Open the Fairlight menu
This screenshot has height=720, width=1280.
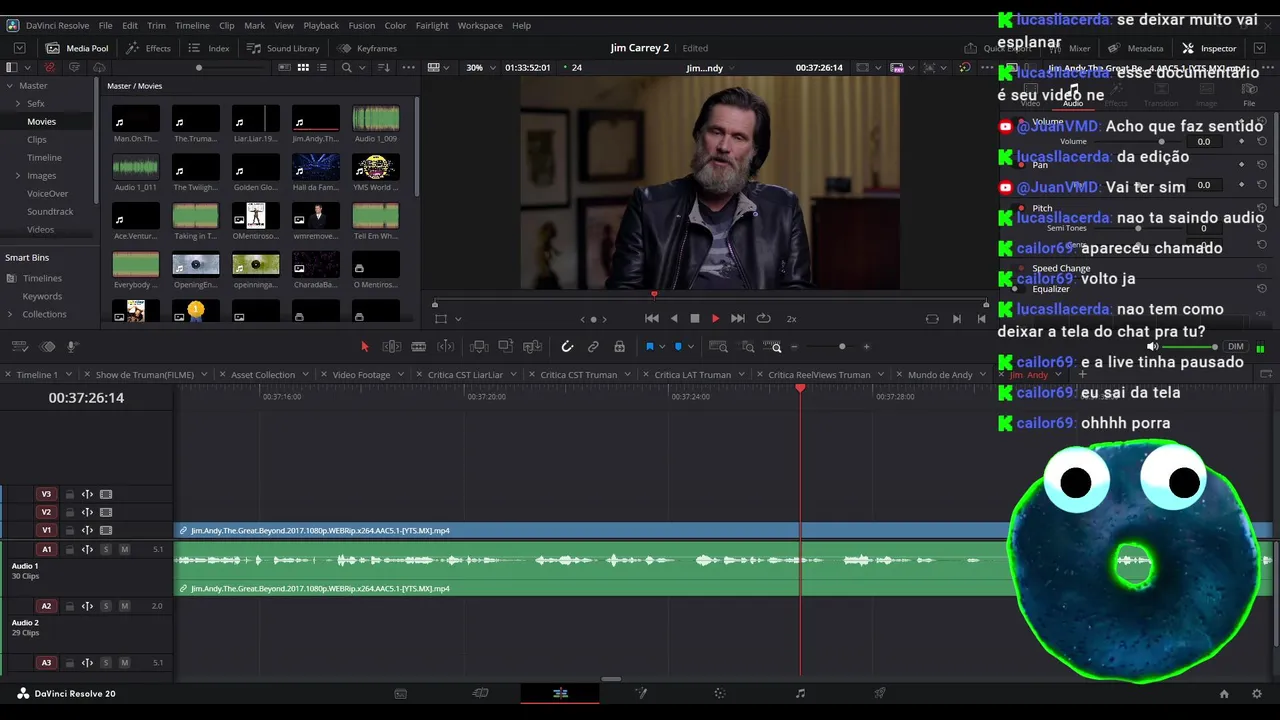[432, 25]
